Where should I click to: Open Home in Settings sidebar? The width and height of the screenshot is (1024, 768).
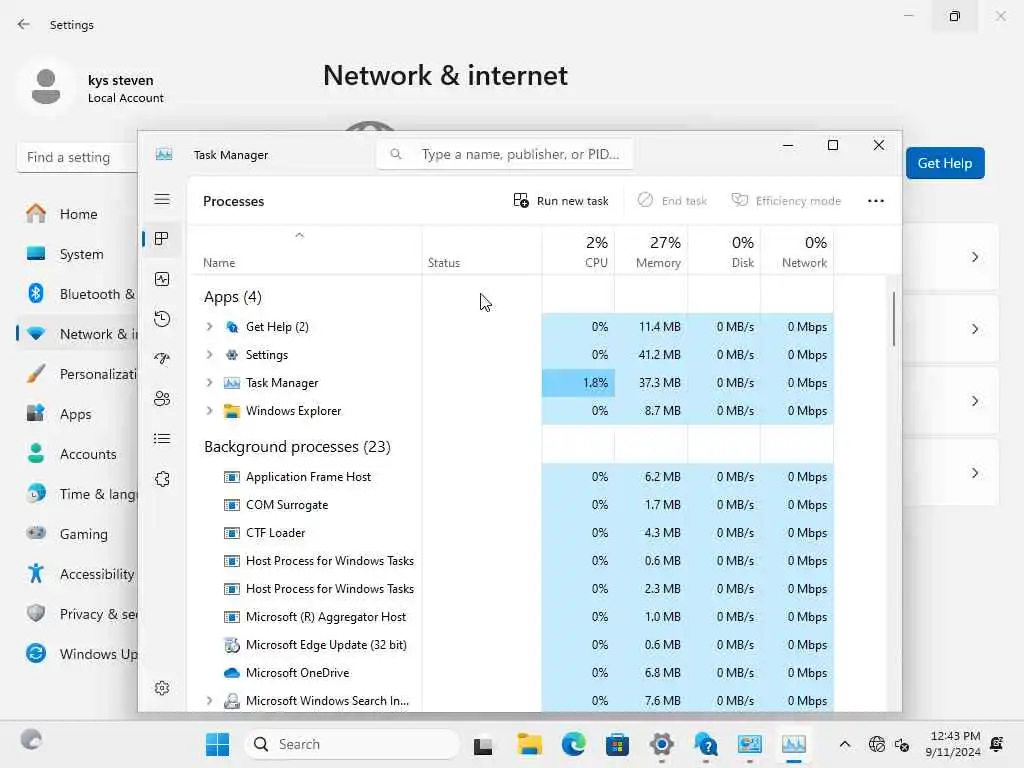[x=78, y=214]
